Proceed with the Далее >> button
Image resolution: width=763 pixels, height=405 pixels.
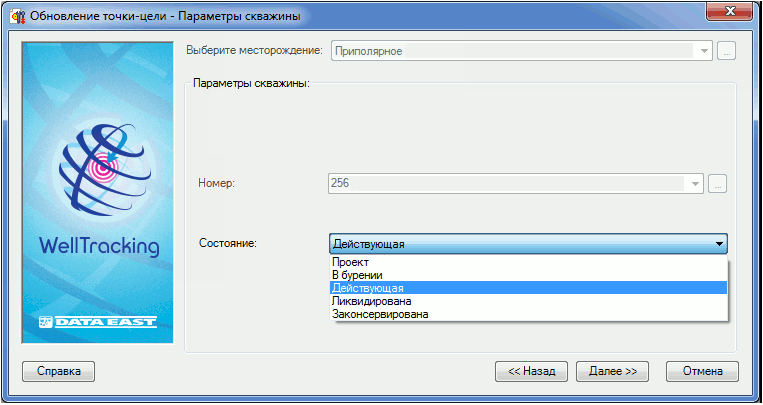coord(612,371)
